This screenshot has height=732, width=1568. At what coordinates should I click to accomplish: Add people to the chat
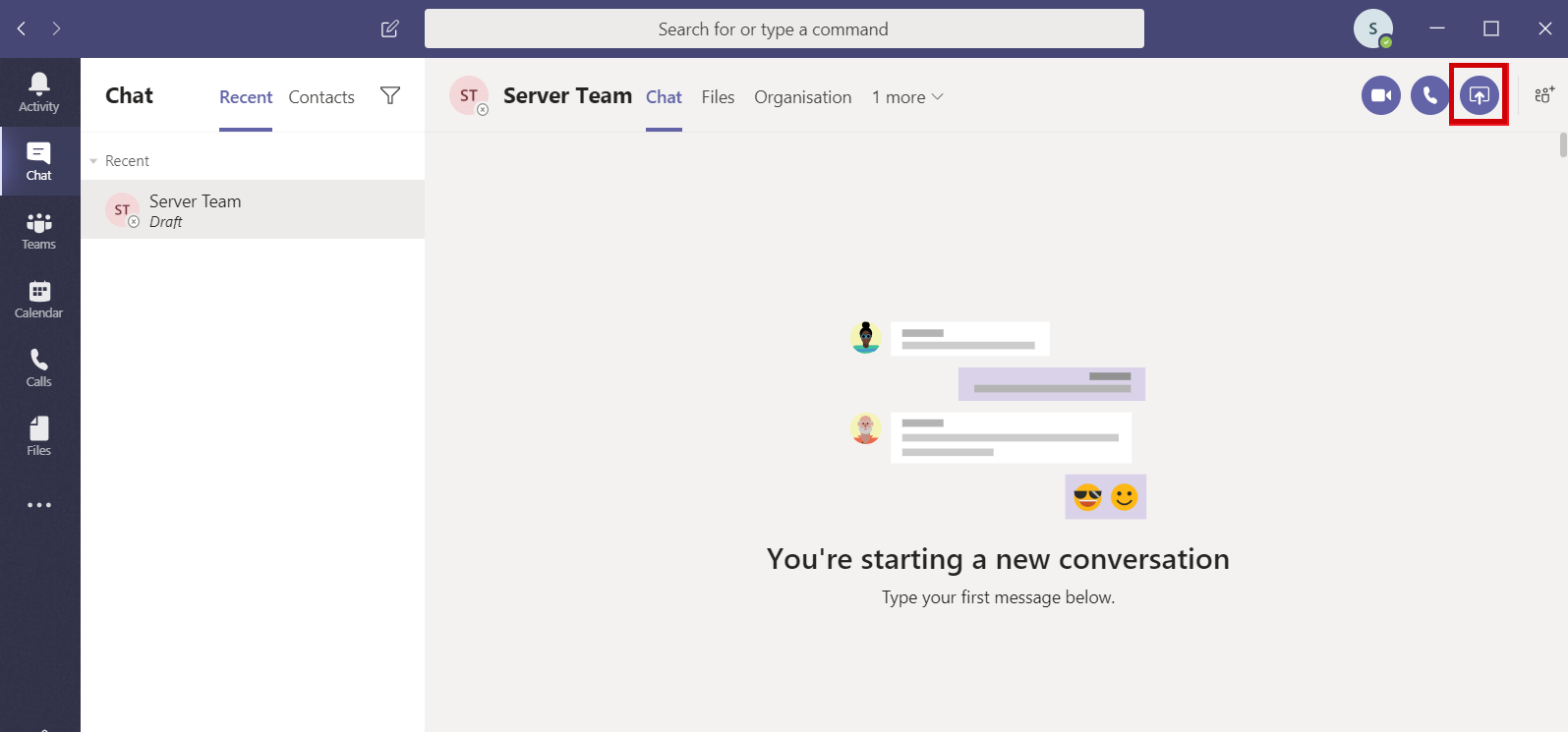1543,95
